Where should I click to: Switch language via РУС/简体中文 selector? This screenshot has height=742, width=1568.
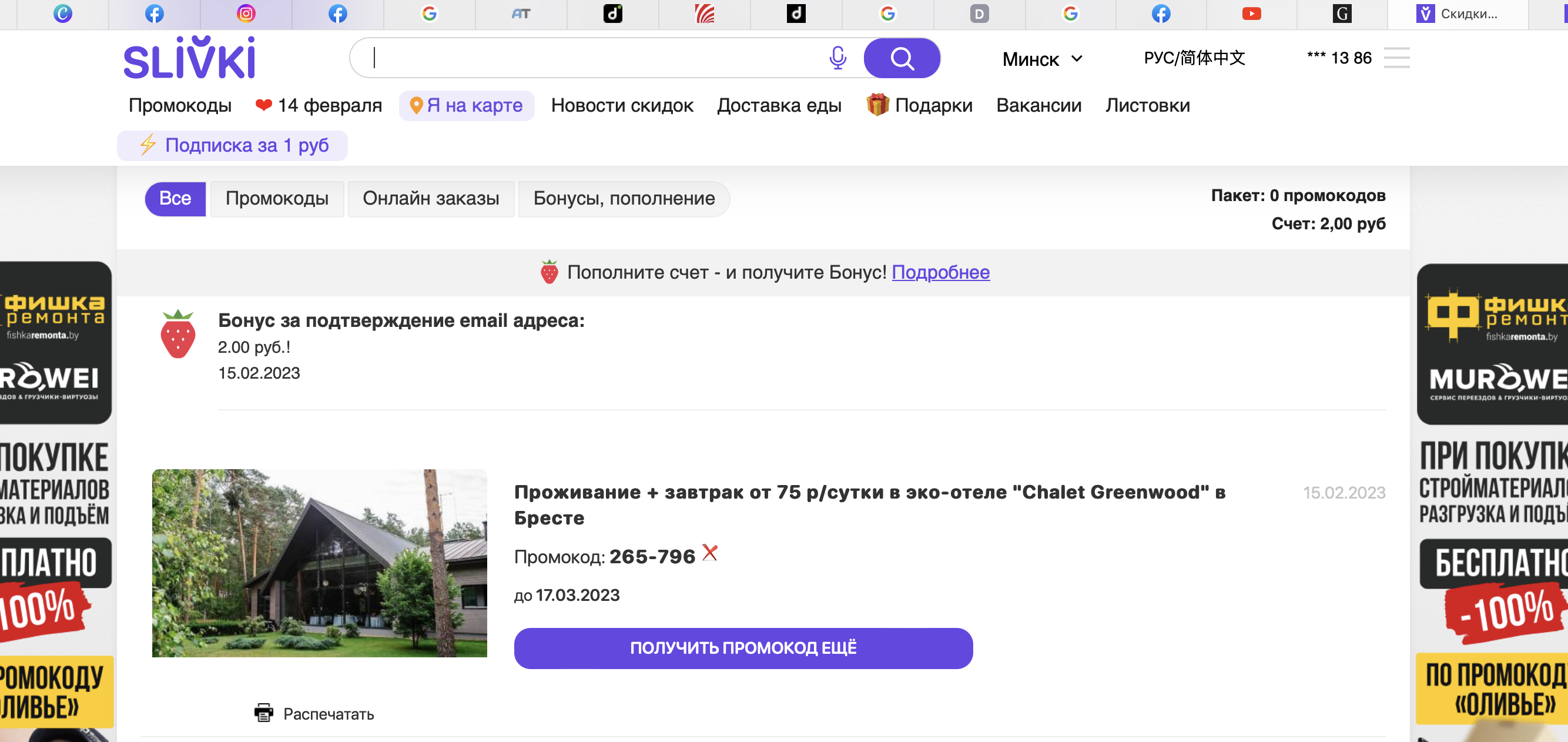1194,58
